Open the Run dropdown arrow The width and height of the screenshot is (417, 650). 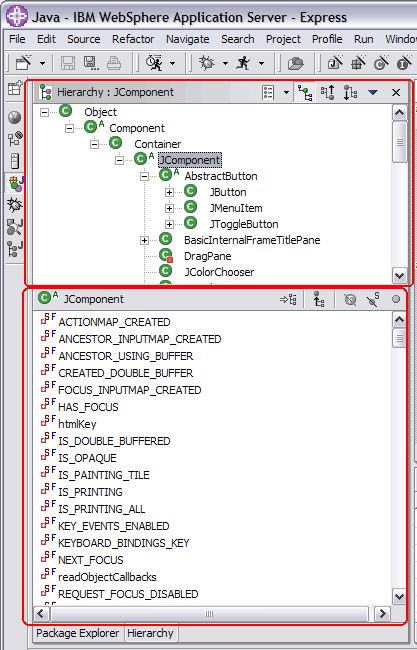coord(262,64)
